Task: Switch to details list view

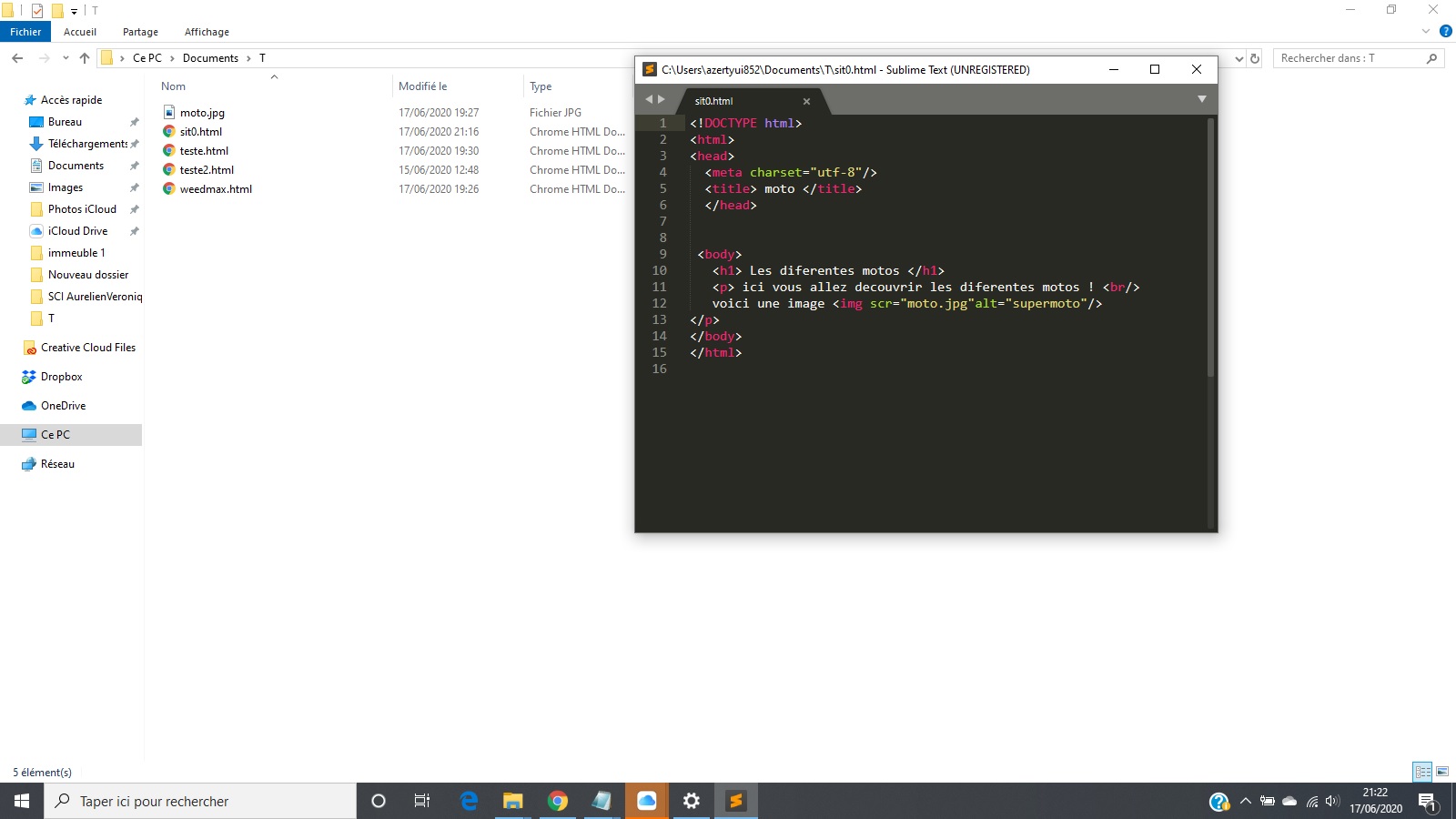Action: tap(1422, 772)
